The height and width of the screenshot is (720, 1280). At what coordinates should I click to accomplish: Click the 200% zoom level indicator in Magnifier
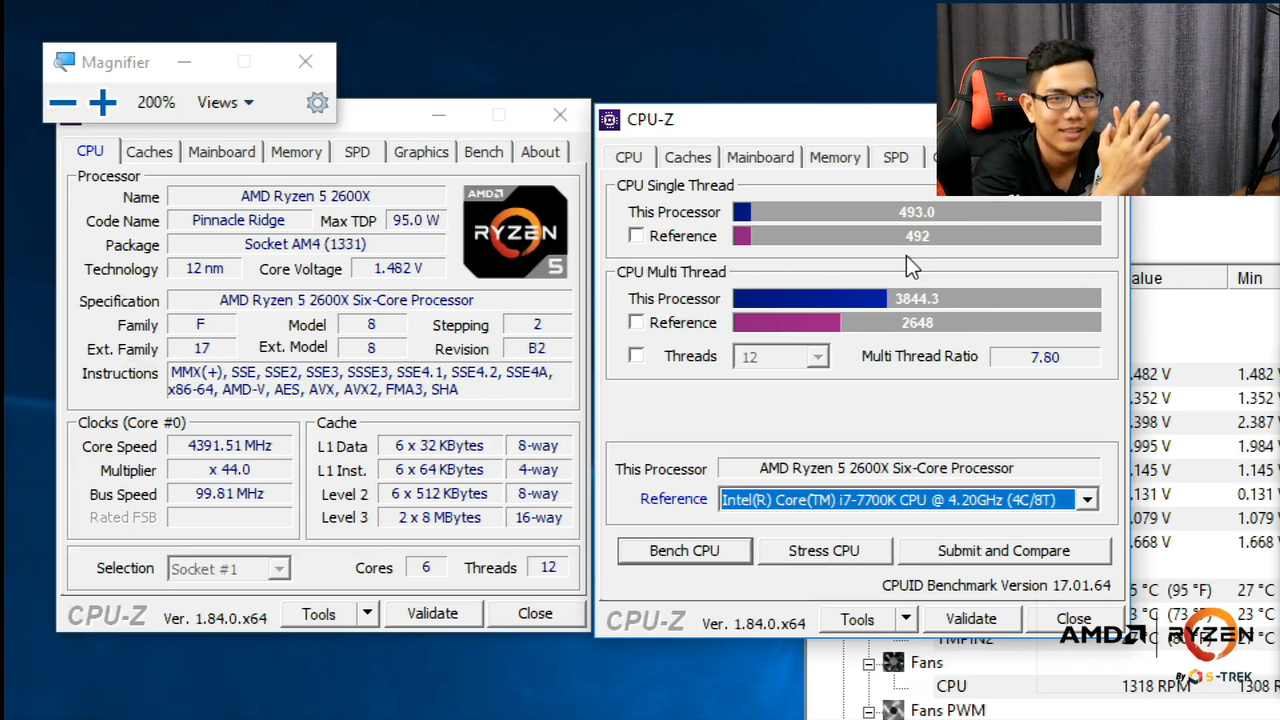click(156, 102)
